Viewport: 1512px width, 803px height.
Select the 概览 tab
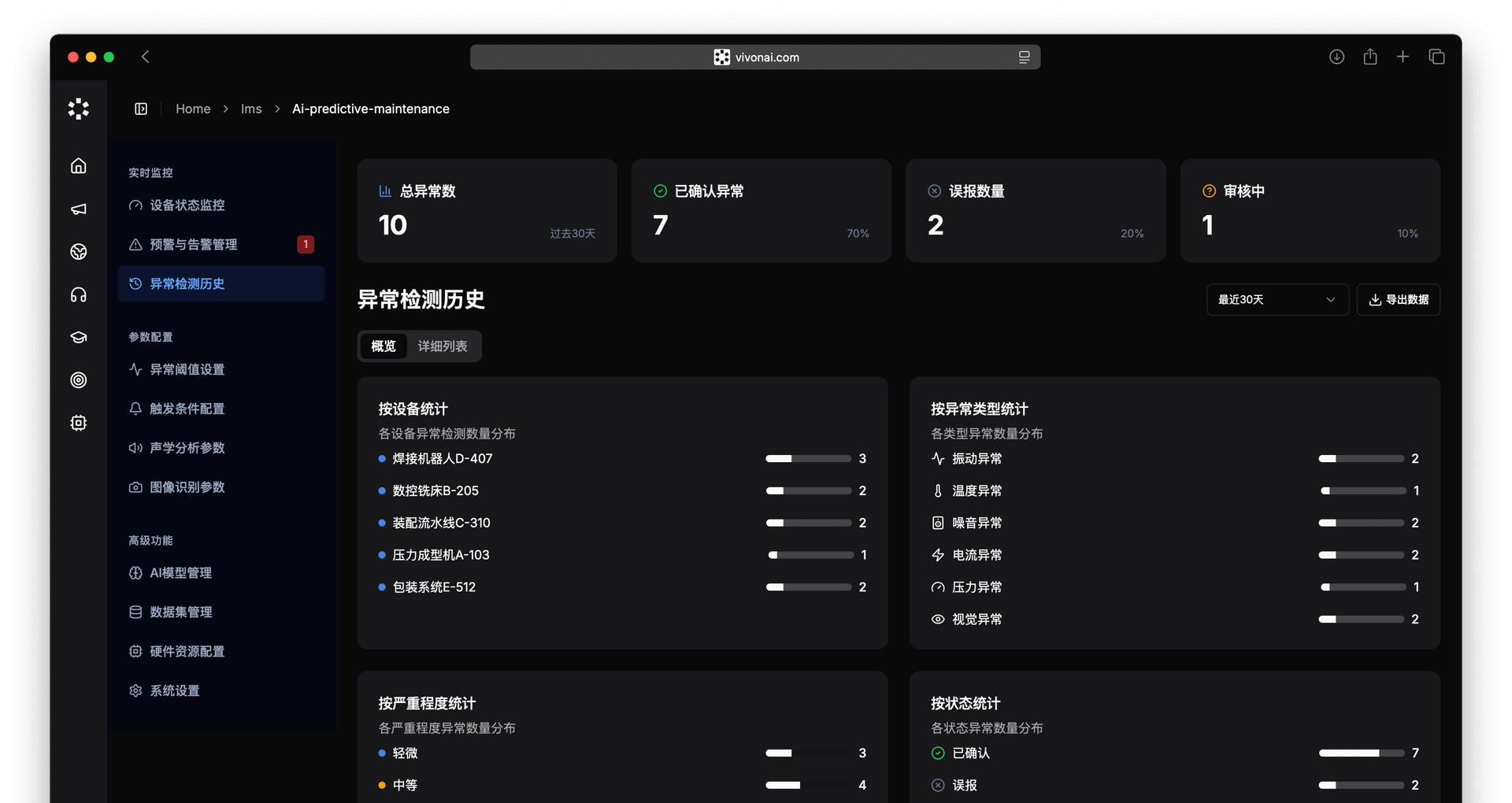[x=384, y=346]
